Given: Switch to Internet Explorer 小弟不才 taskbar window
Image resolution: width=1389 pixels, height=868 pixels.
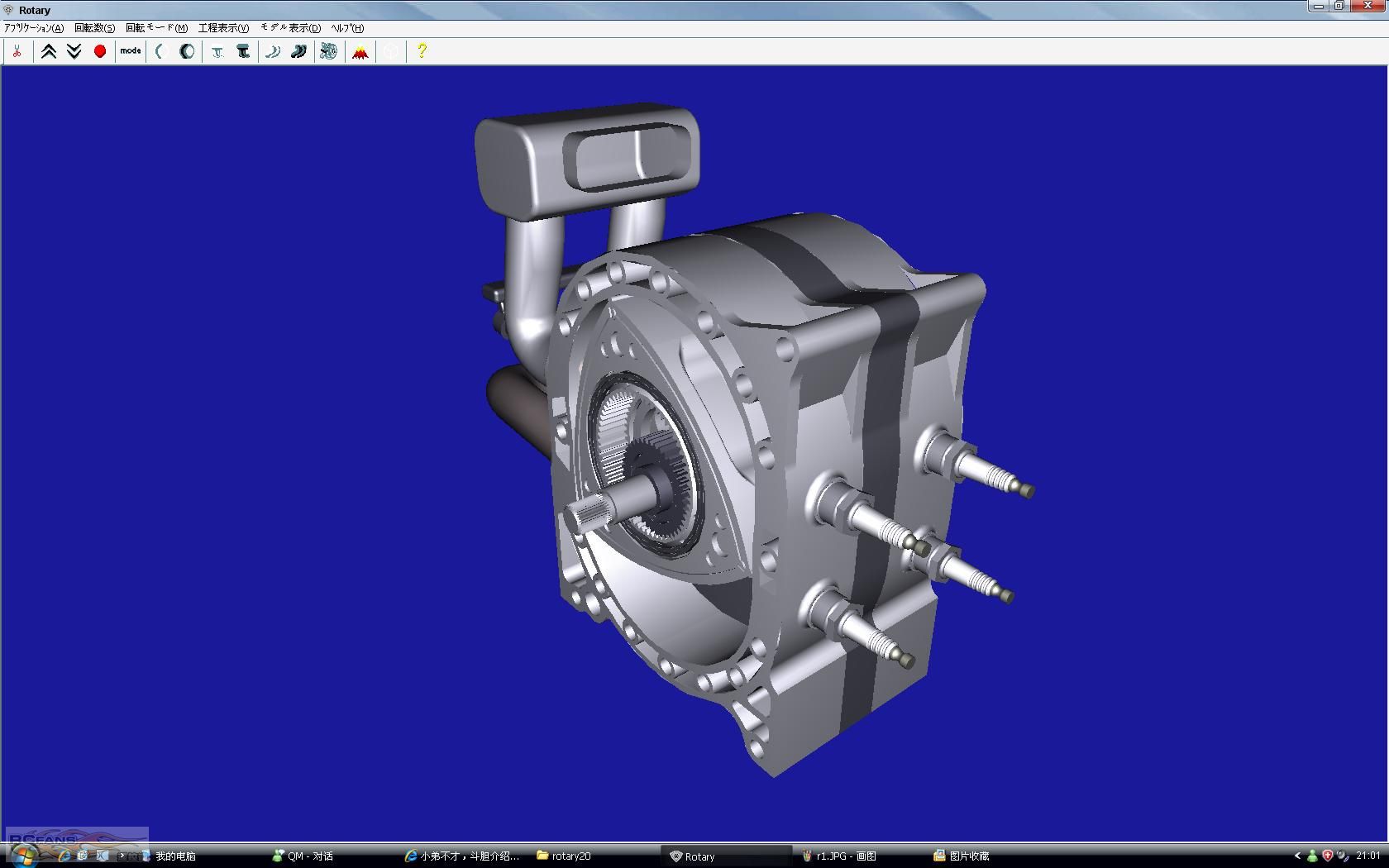Looking at the screenshot, I should coord(462,856).
